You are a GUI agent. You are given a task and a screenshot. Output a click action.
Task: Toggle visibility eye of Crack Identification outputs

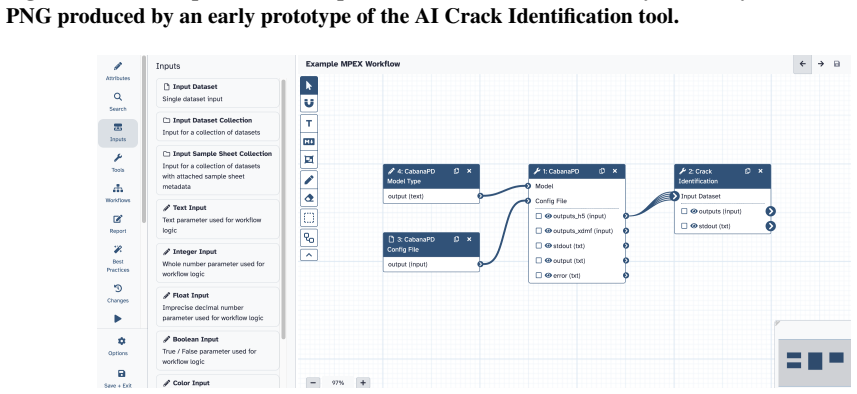pos(694,211)
